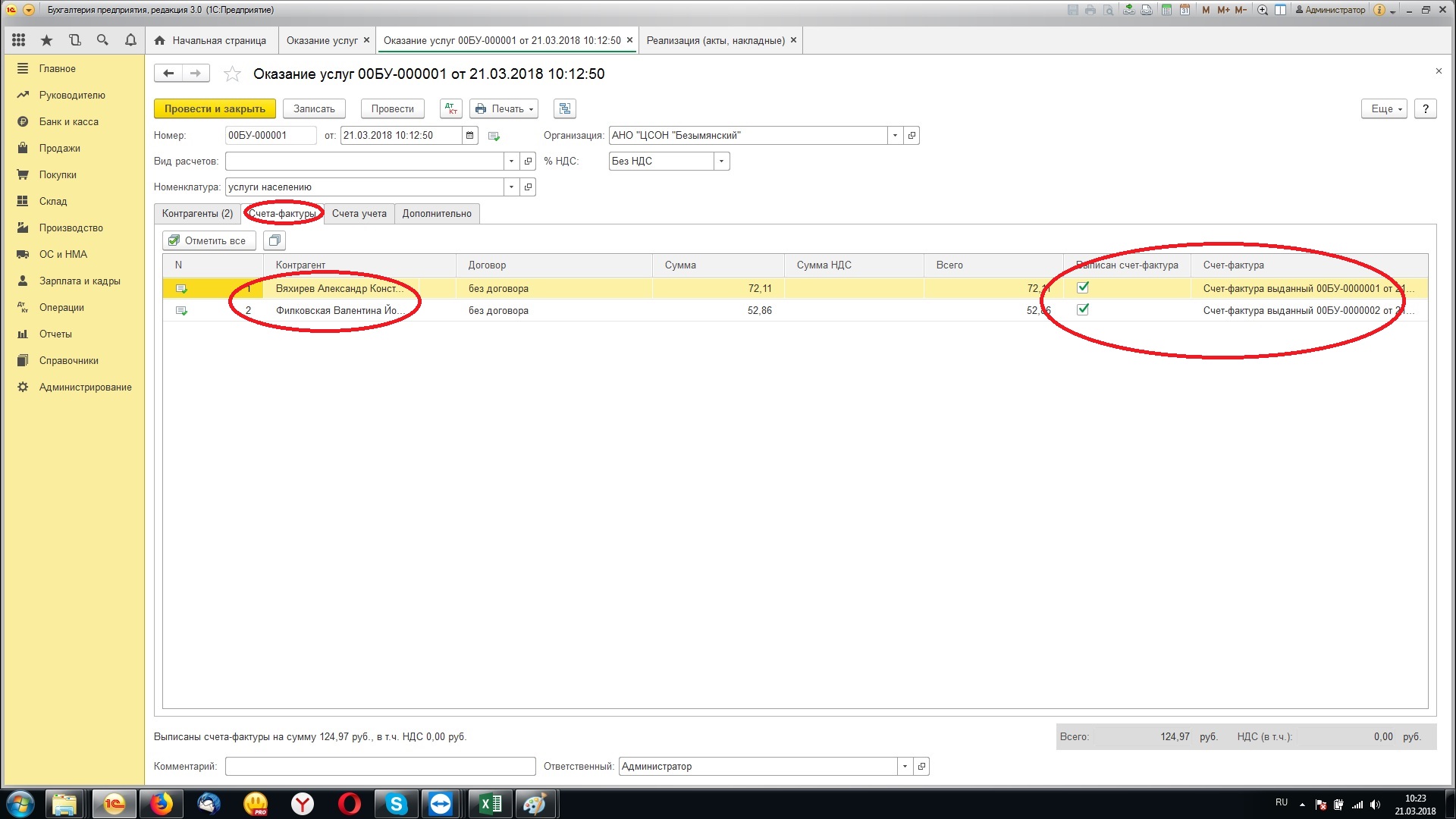Image resolution: width=1456 pixels, height=819 pixels.
Task: Add document to favorites star
Action: pos(232,74)
